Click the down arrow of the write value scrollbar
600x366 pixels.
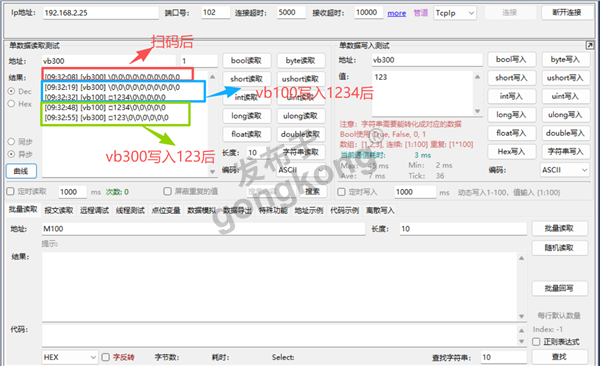477,111
